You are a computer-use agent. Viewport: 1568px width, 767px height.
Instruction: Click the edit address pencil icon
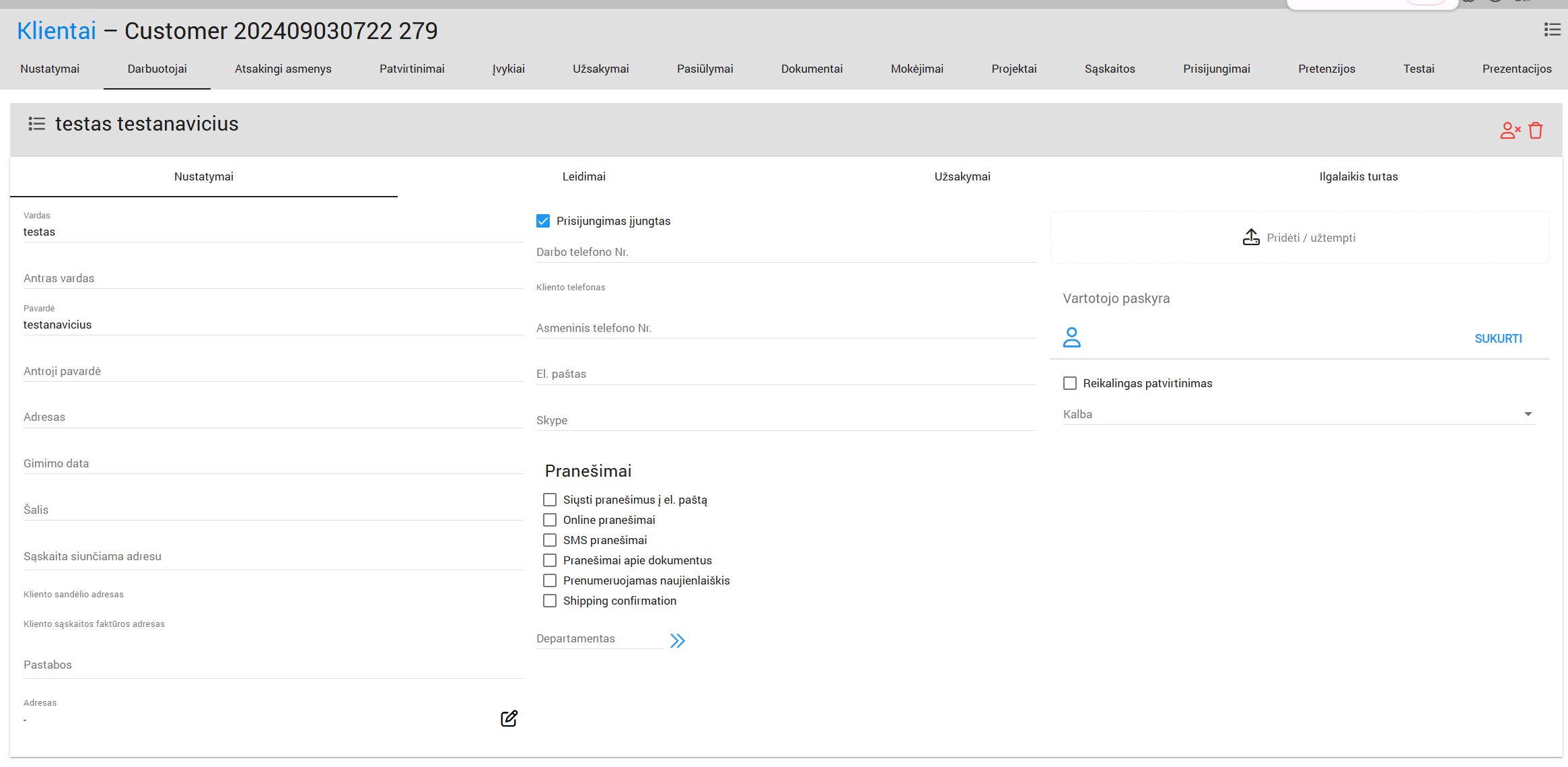coord(509,719)
